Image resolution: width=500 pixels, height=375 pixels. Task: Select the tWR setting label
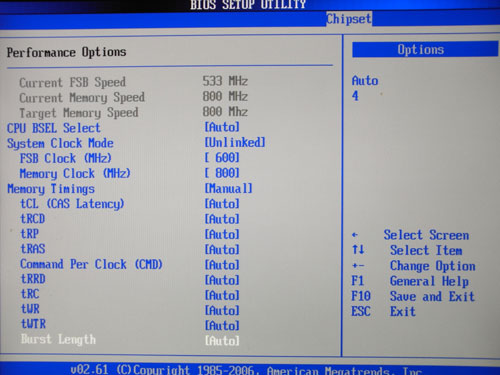pyautogui.click(x=30, y=309)
